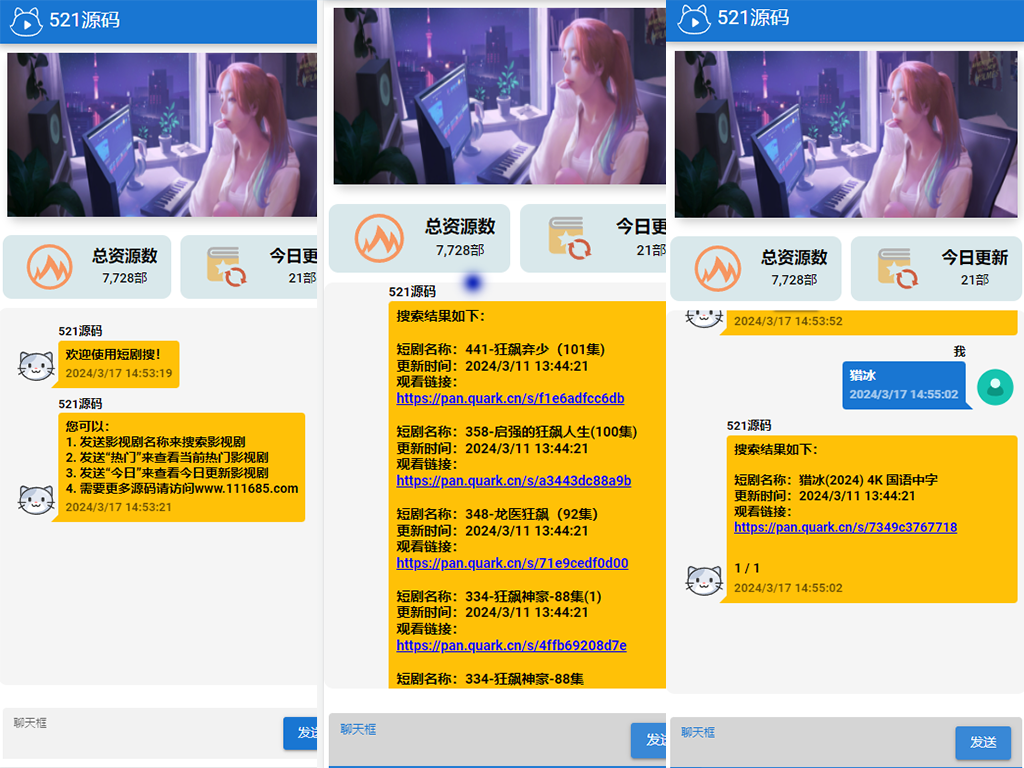
Task: Click 发送 button in the right screen
Action: 983,743
